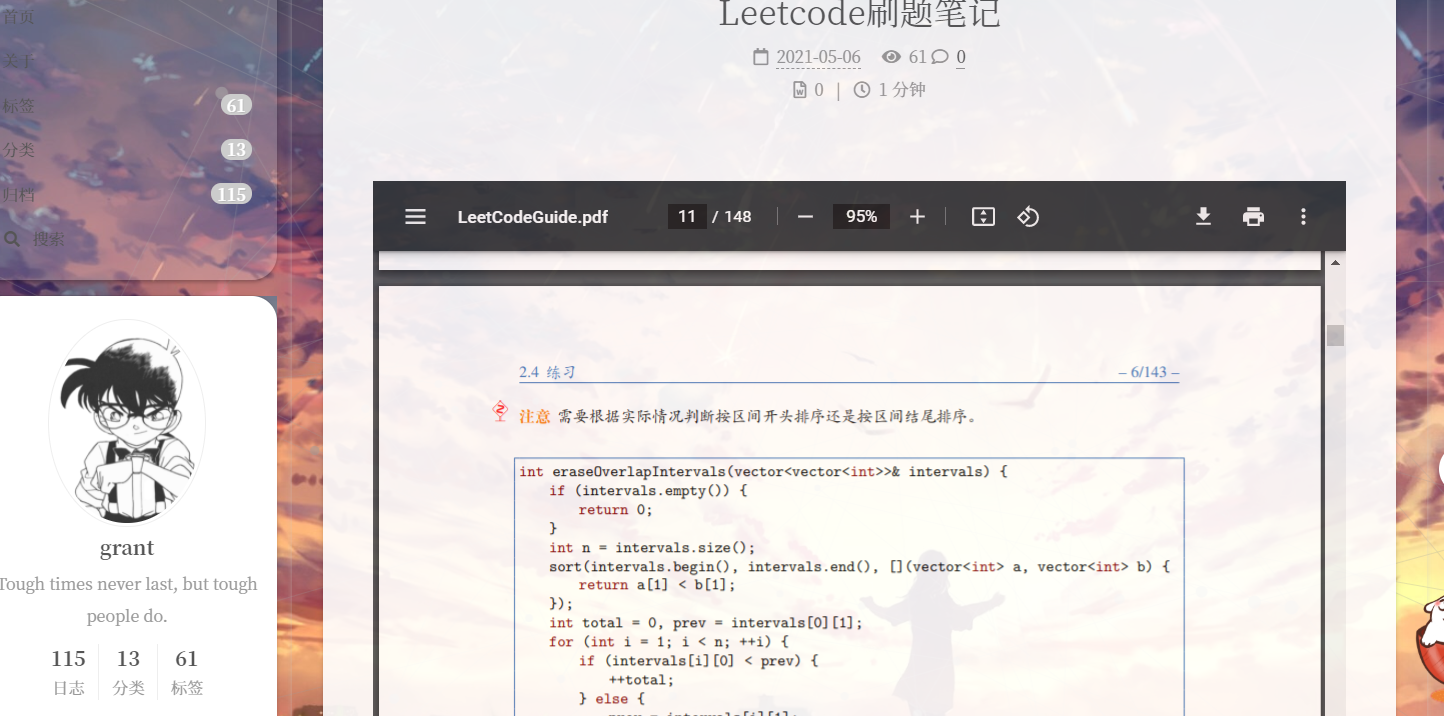
Task: Open the 搜索 search menu item
Action: tap(48, 240)
